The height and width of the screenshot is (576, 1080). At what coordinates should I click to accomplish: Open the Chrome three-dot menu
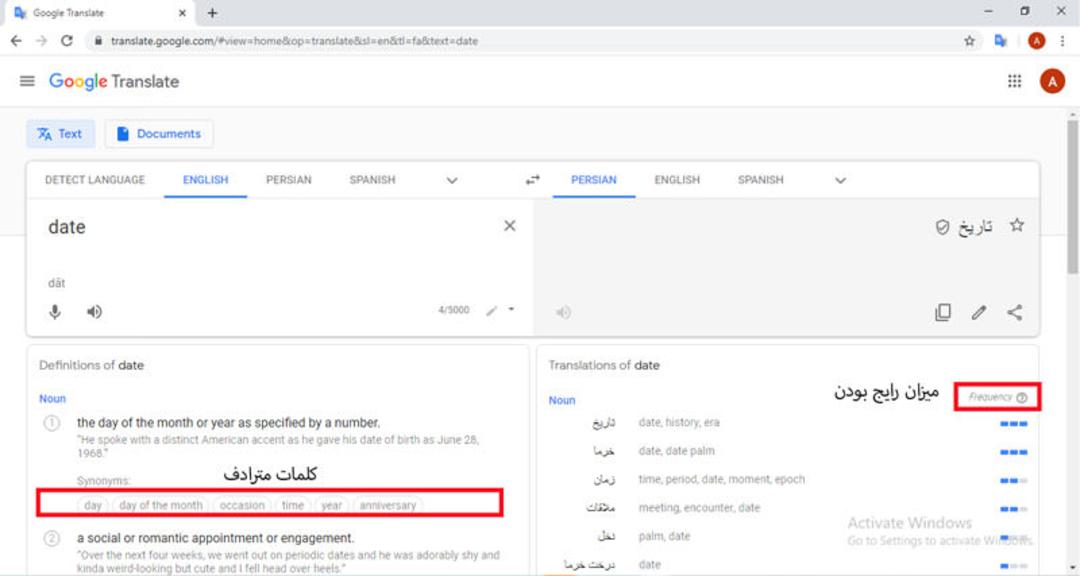point(1064,41)
